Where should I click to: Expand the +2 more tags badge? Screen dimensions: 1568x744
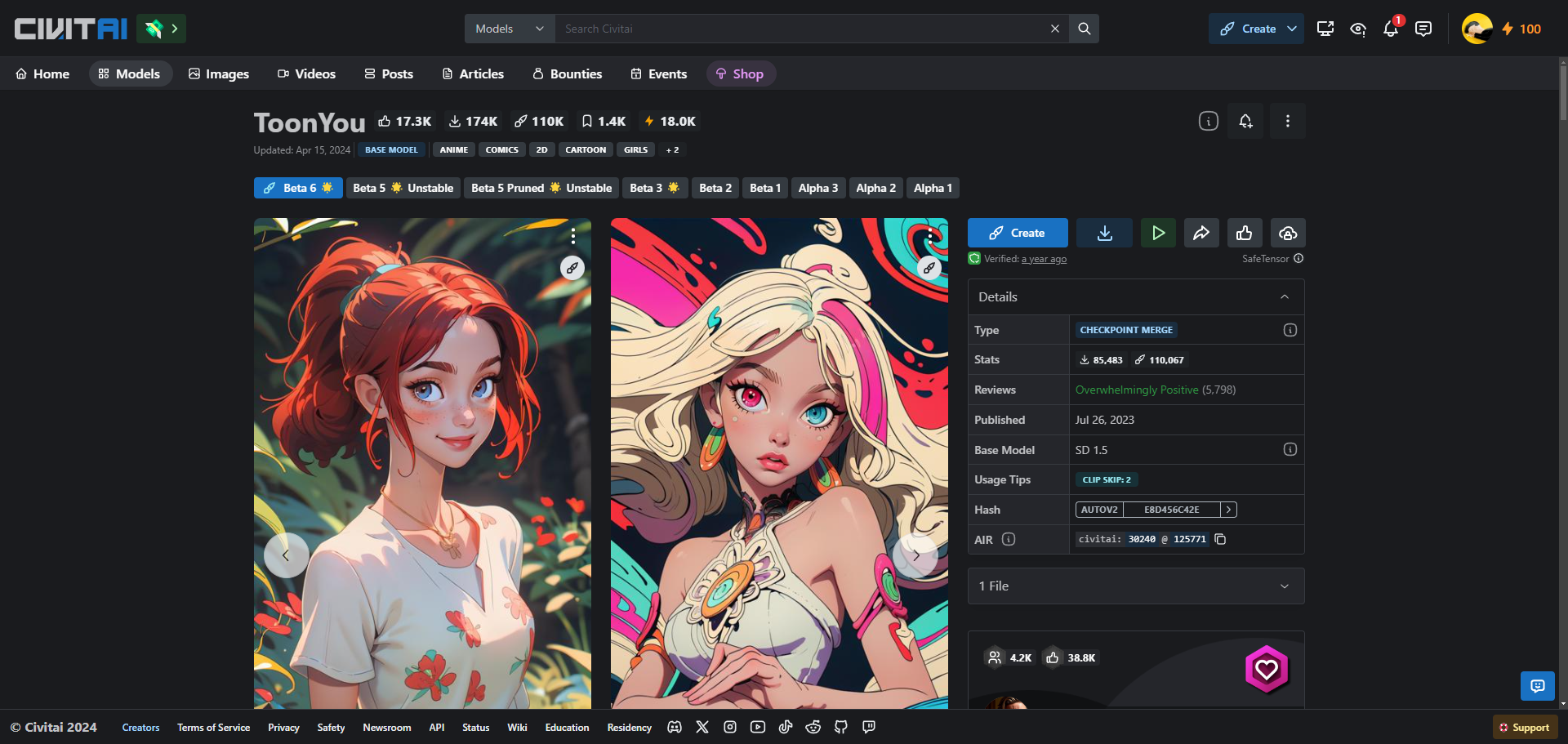coord(672,149)
